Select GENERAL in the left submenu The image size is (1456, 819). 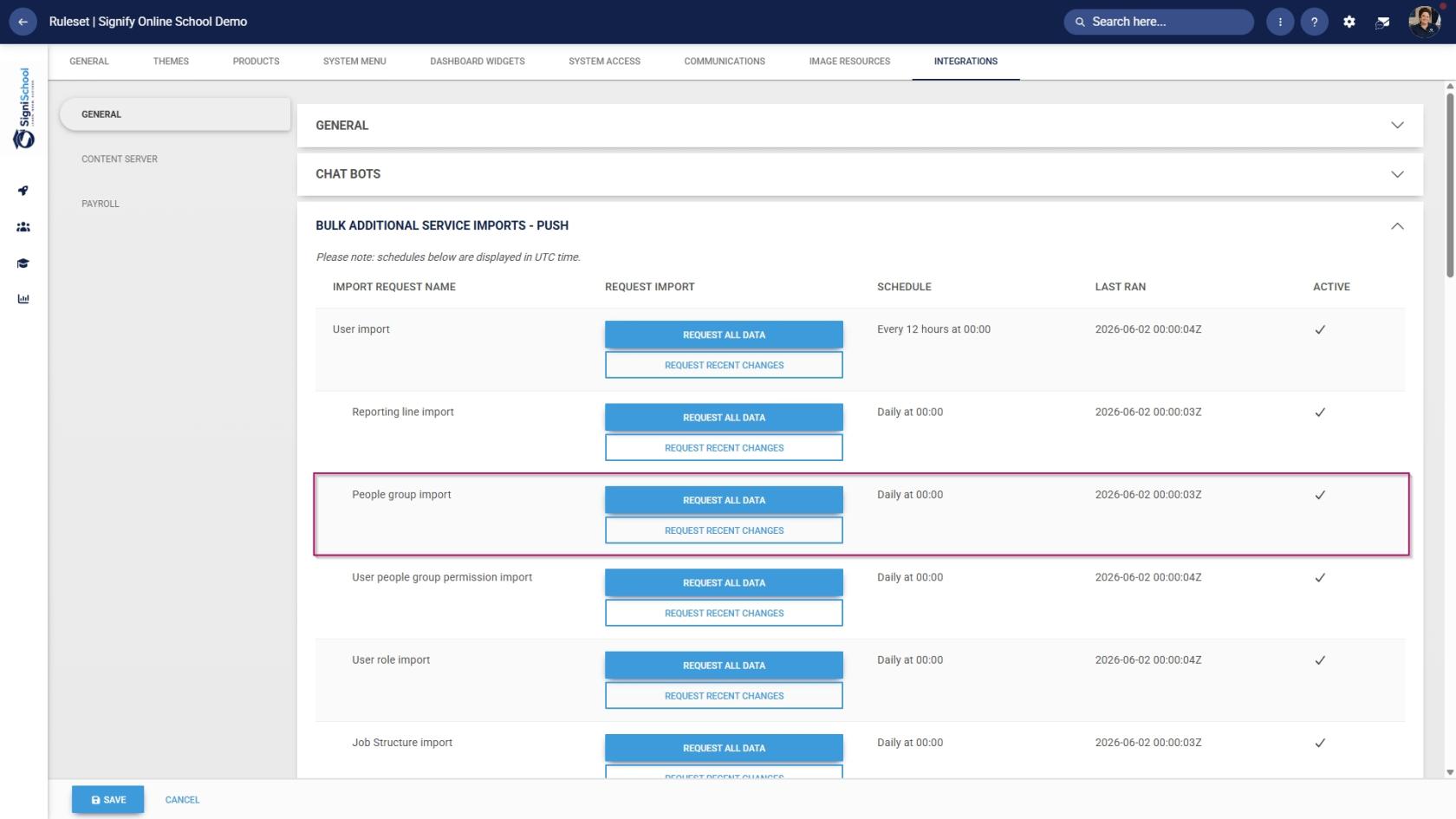[x=175, y=114]
